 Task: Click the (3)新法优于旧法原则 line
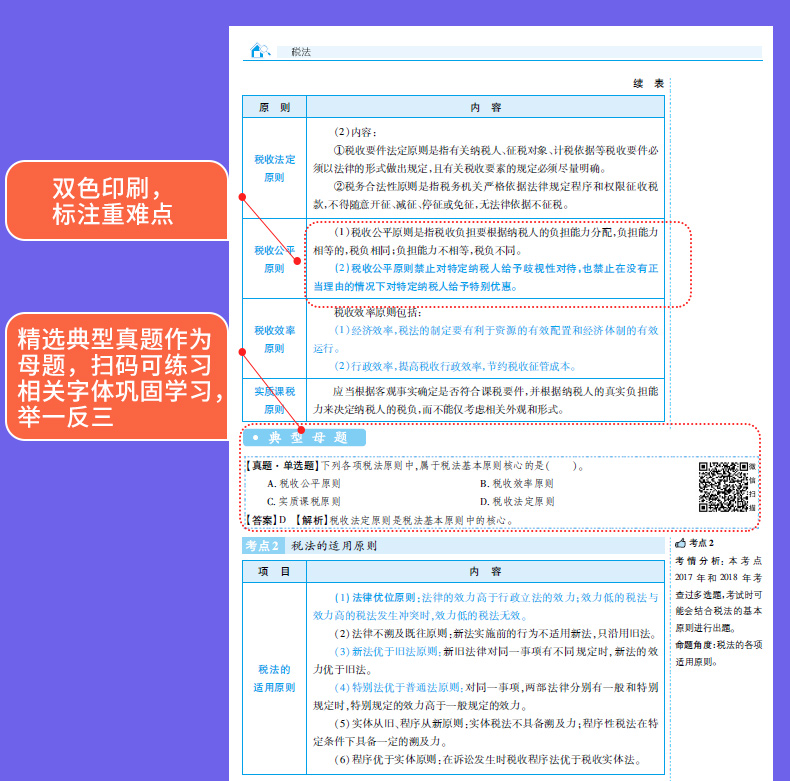pyautogui.click(x=486, y=661)
